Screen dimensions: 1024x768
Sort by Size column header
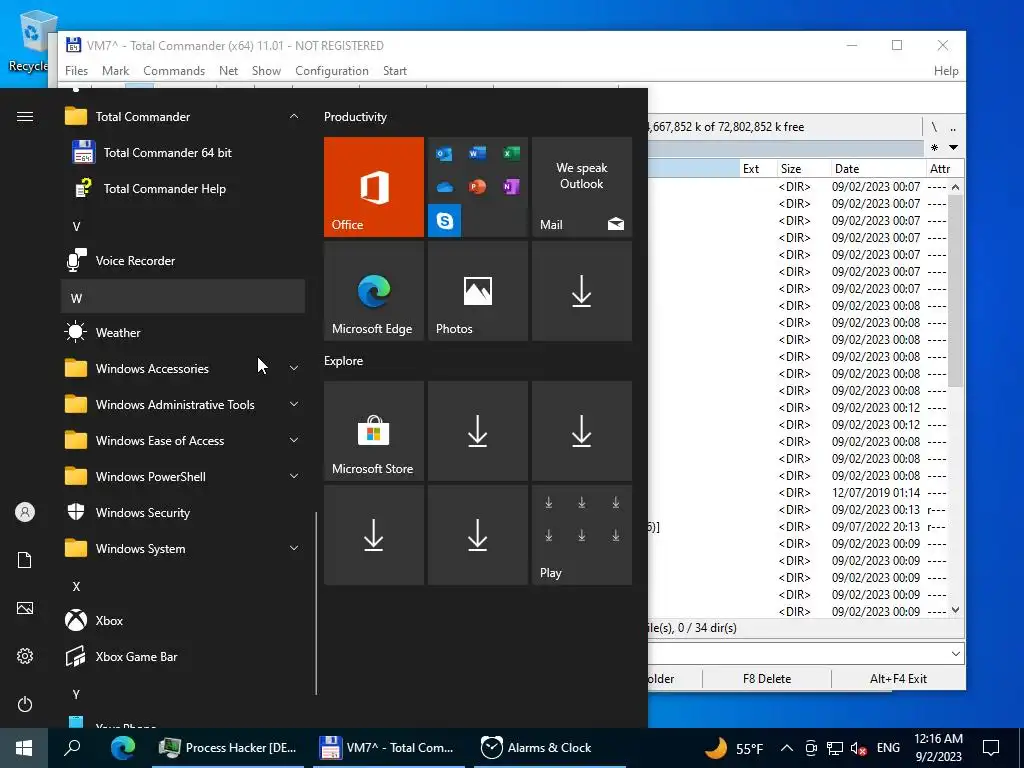(802, 168)
